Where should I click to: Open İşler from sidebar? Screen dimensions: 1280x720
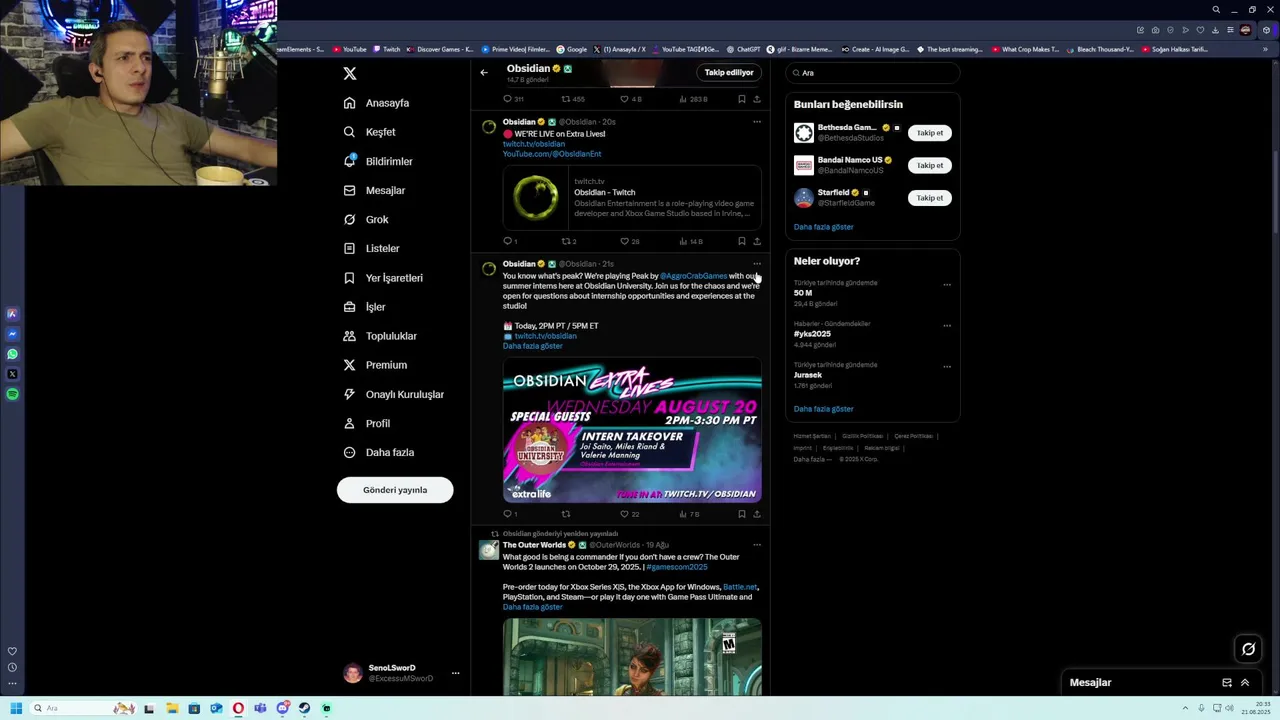[x=364, y=307]
